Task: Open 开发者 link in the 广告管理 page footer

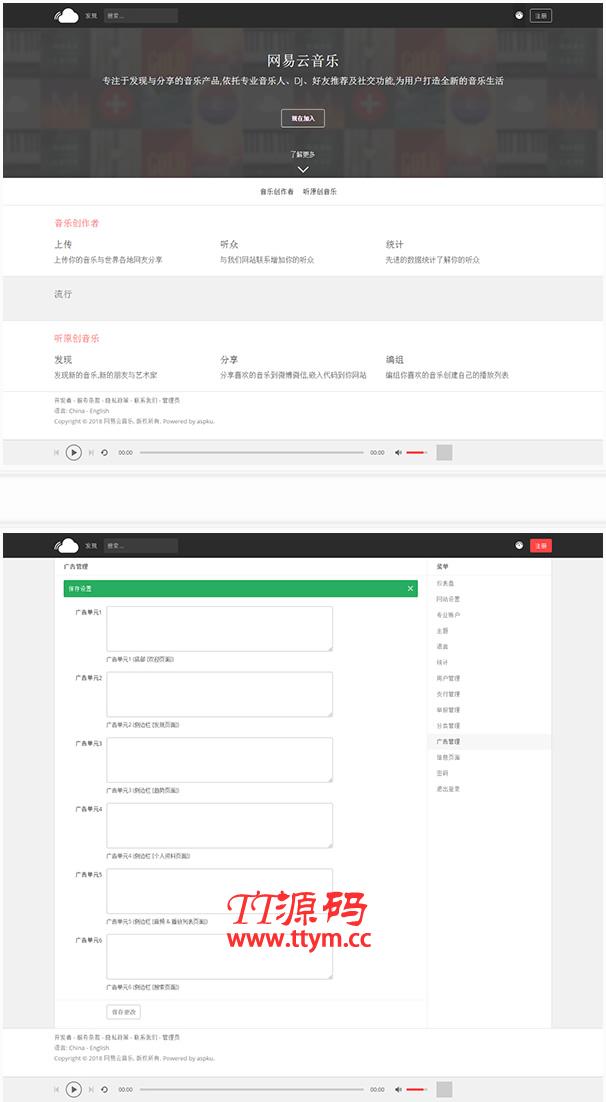Action: click(63, 1037)
